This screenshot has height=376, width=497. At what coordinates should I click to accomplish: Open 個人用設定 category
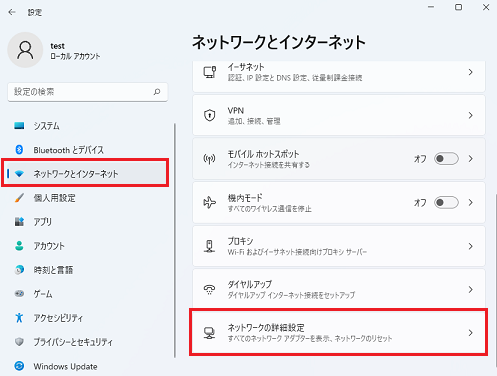[x=87, y=198]
